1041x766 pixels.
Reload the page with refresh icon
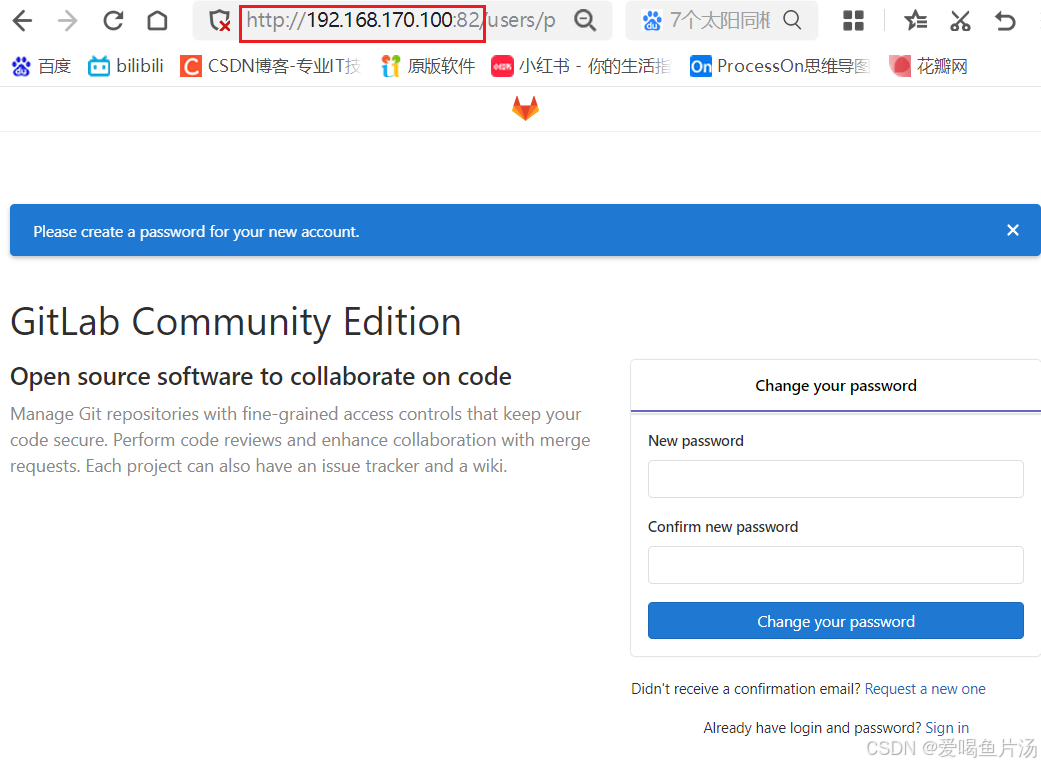[x=113, y=21]
